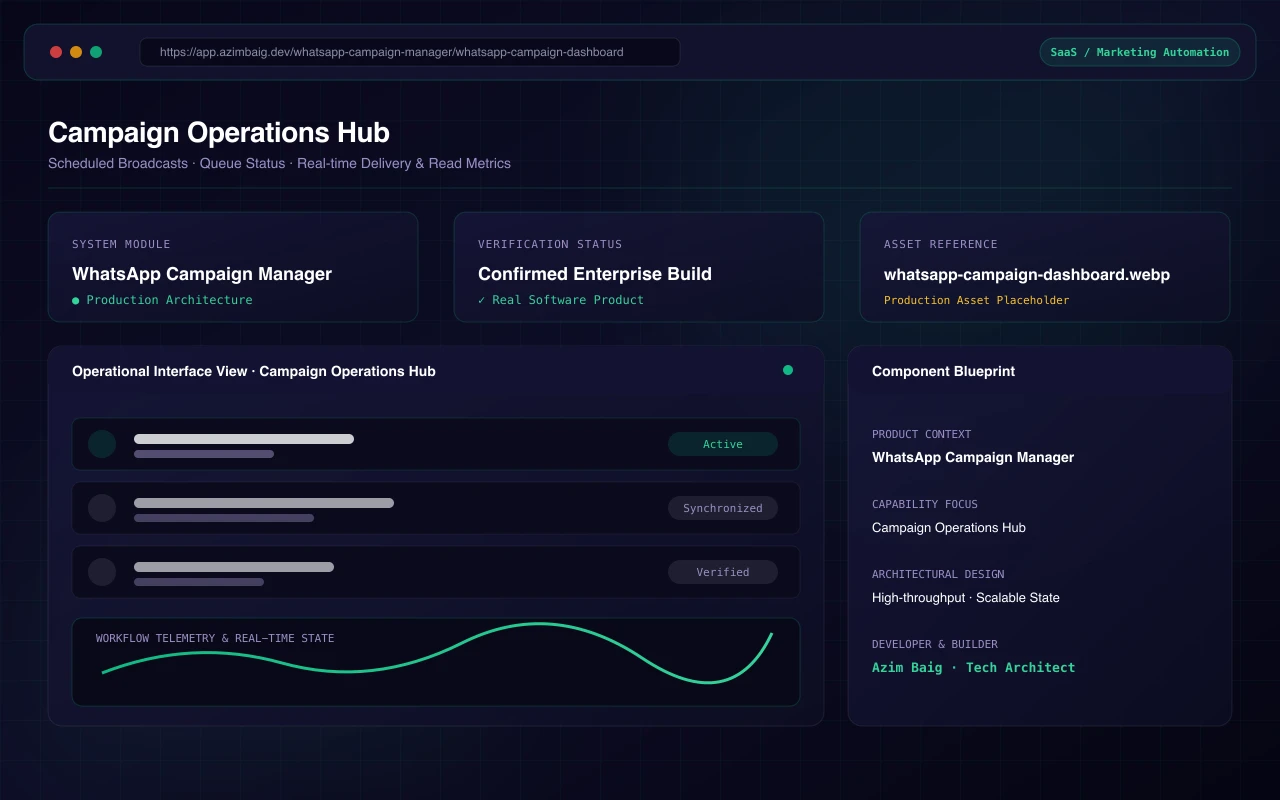
Task: Click the Workflow Telemetry & Real-Time State label
Action: (215, 638)
